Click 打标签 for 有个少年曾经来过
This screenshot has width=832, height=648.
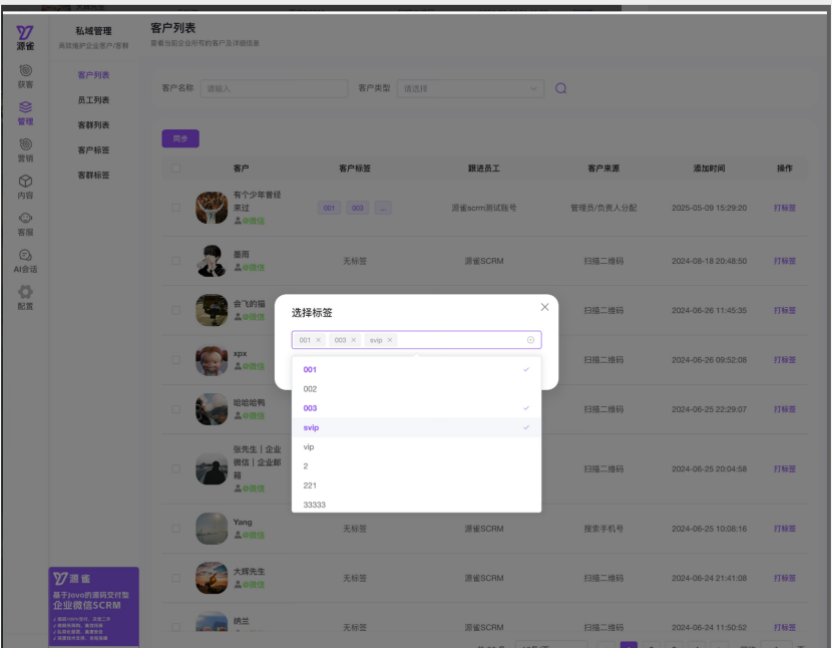pos(784,208)
